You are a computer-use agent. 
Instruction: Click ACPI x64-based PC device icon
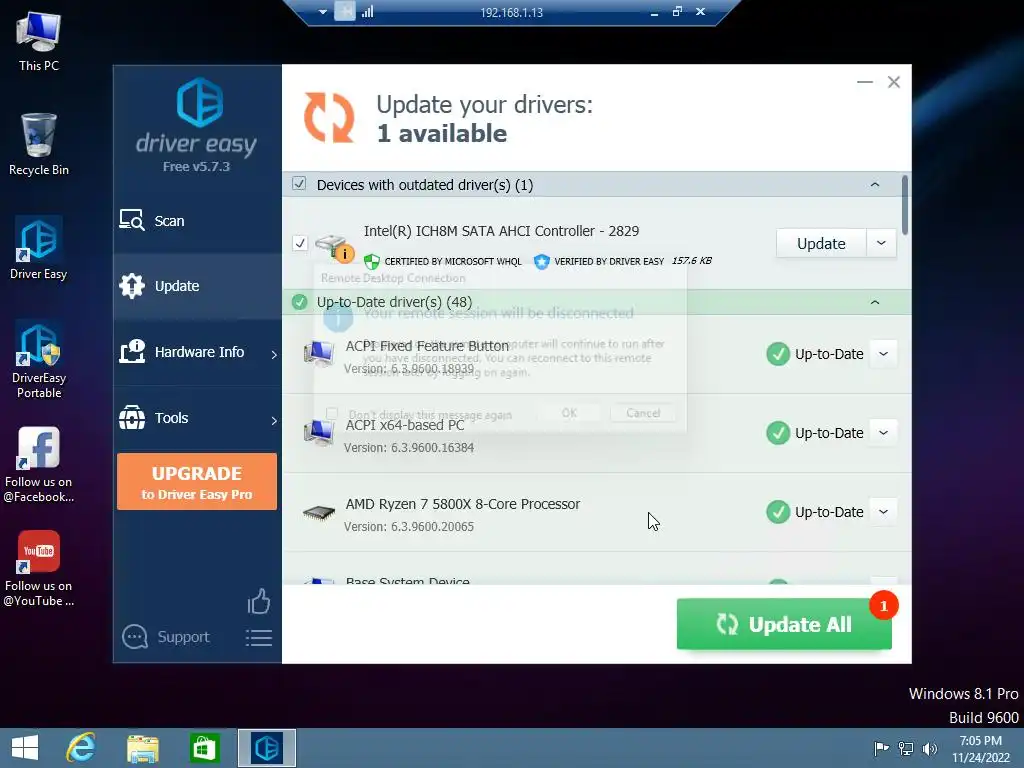click(x=319, y=433)
